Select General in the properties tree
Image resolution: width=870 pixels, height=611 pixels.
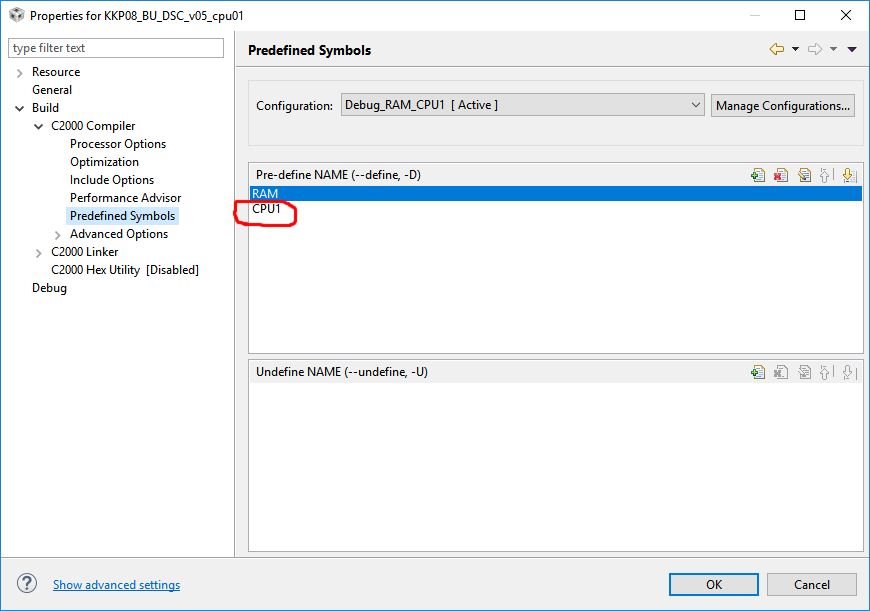click(x=52, y=90)
